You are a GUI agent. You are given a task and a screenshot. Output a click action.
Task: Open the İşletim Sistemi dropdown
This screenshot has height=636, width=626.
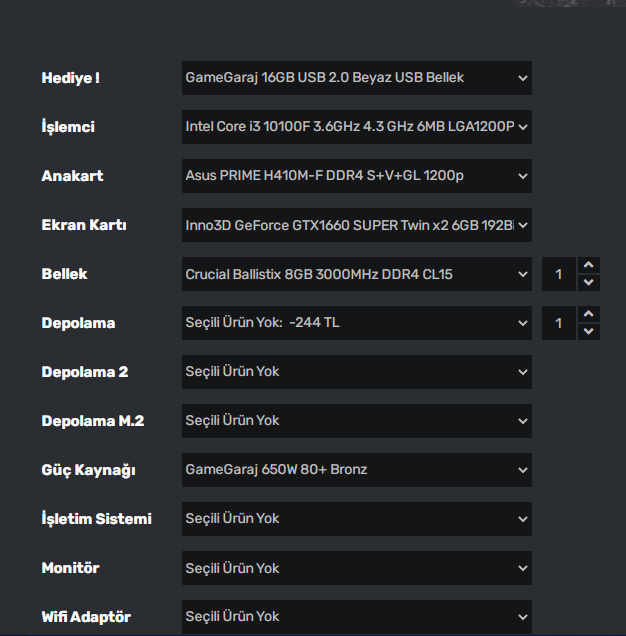pos(356,519)
